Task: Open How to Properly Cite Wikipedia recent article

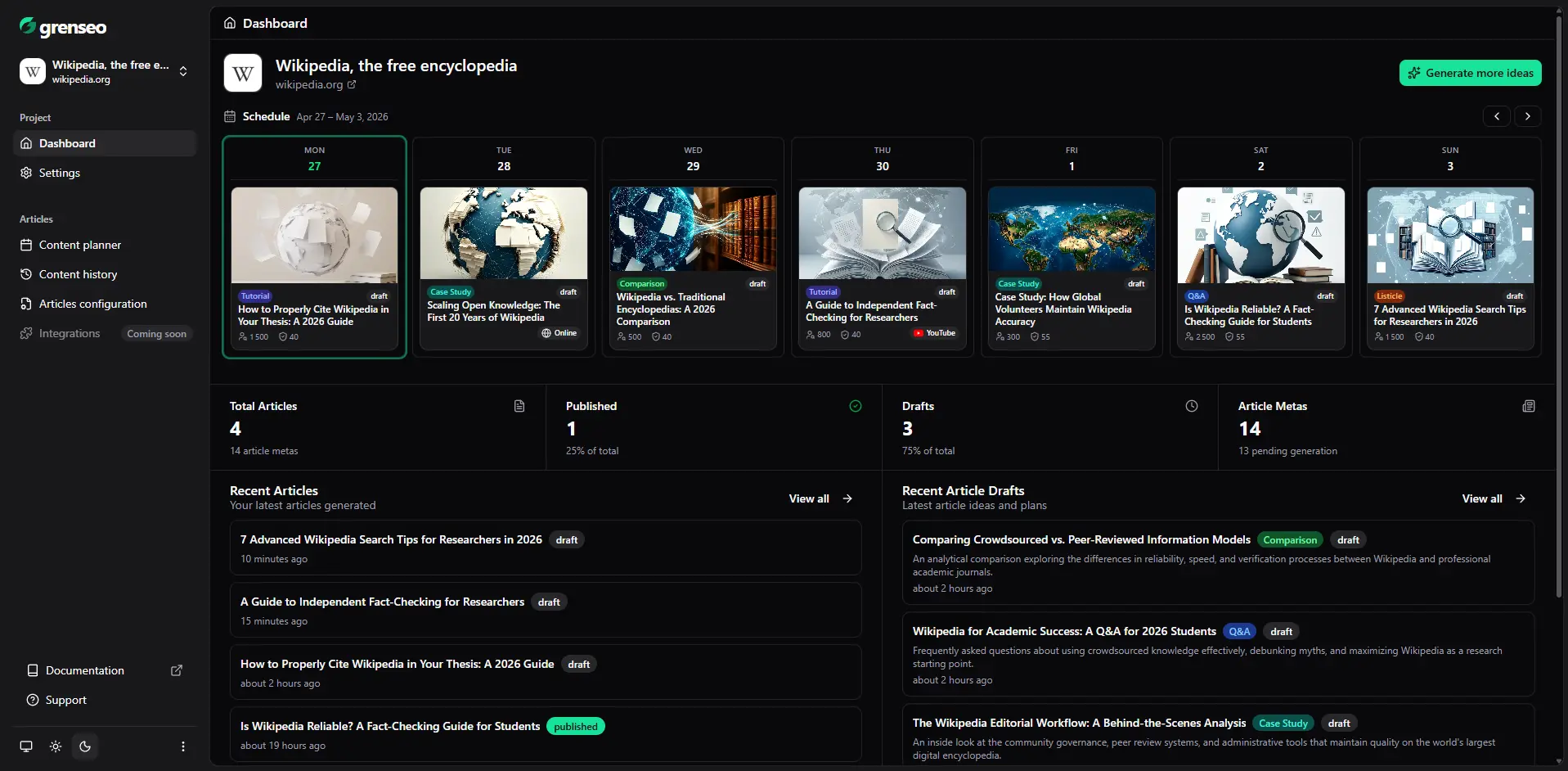Action: point(546,673)
